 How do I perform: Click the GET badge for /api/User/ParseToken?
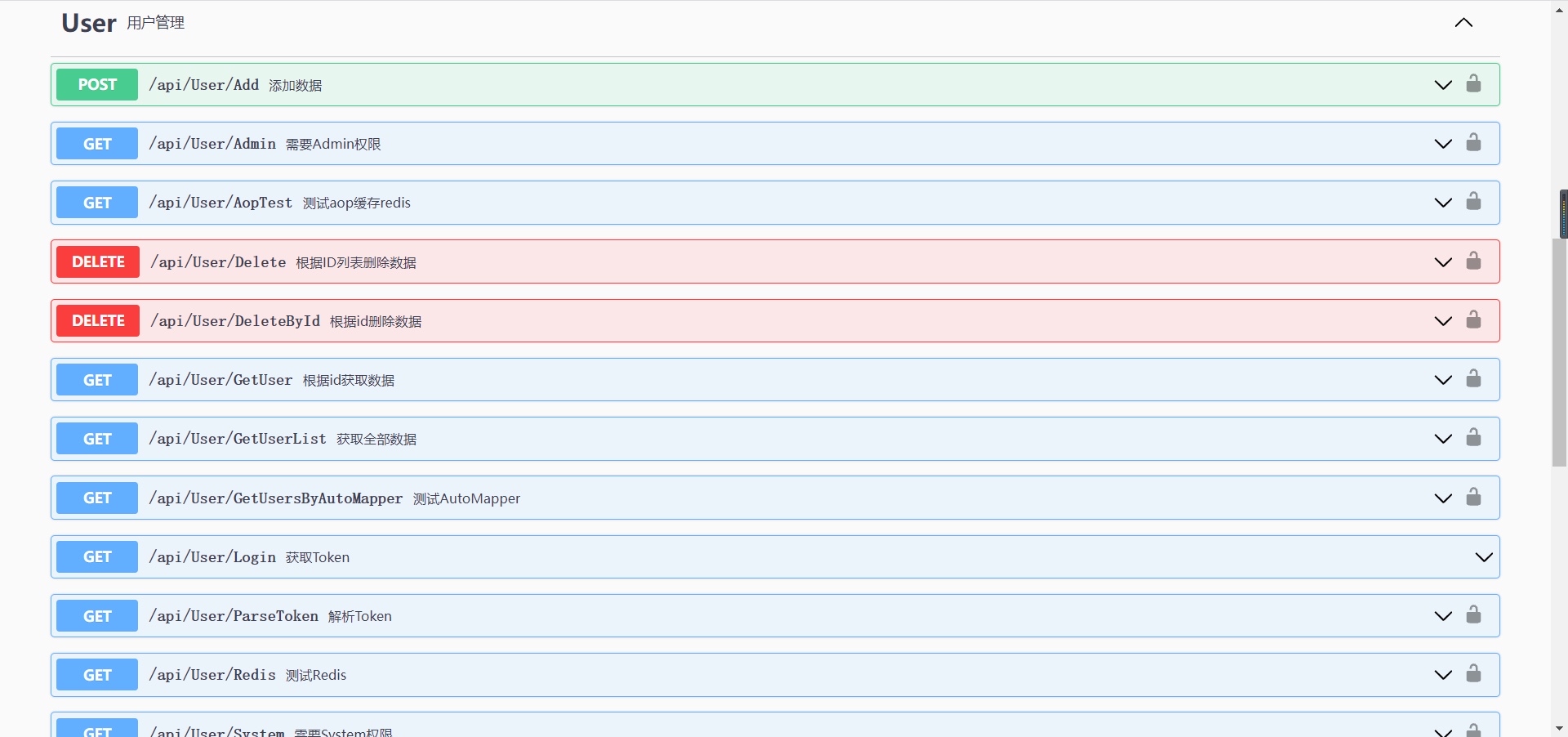97,616
